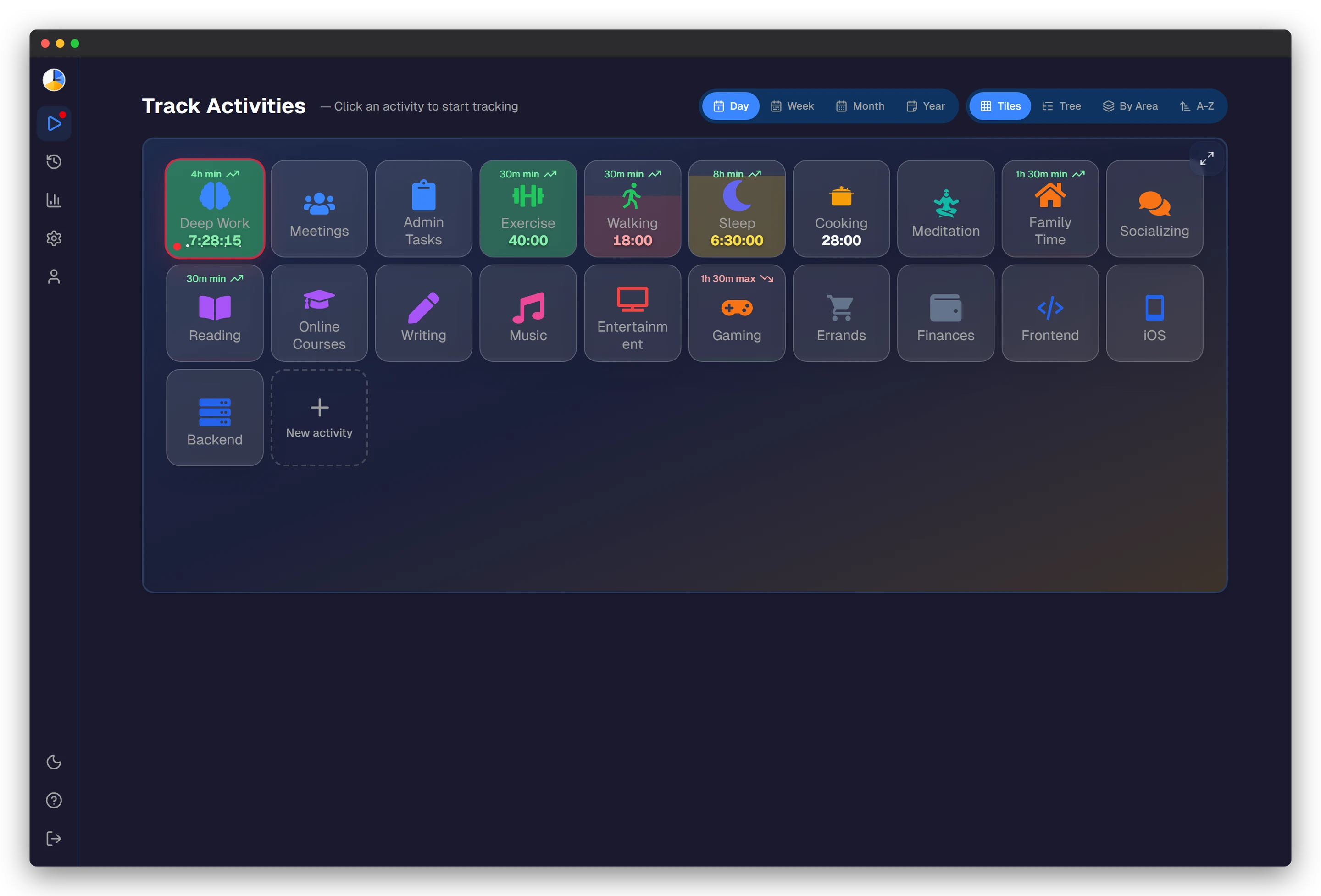Start tracking the Sleep tile
This screenshot has width=1321, height=896.
(737, 209)
